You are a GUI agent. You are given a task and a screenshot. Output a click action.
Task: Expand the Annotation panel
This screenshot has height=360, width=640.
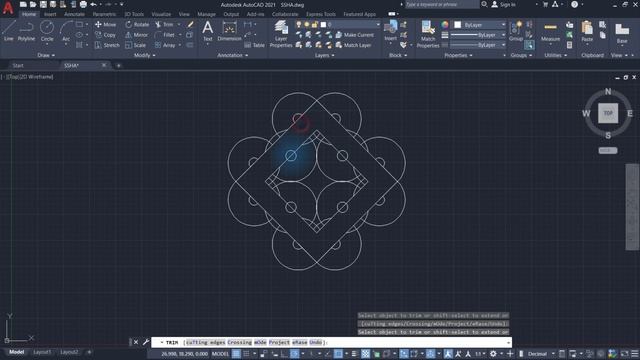[x=232, y=55]
